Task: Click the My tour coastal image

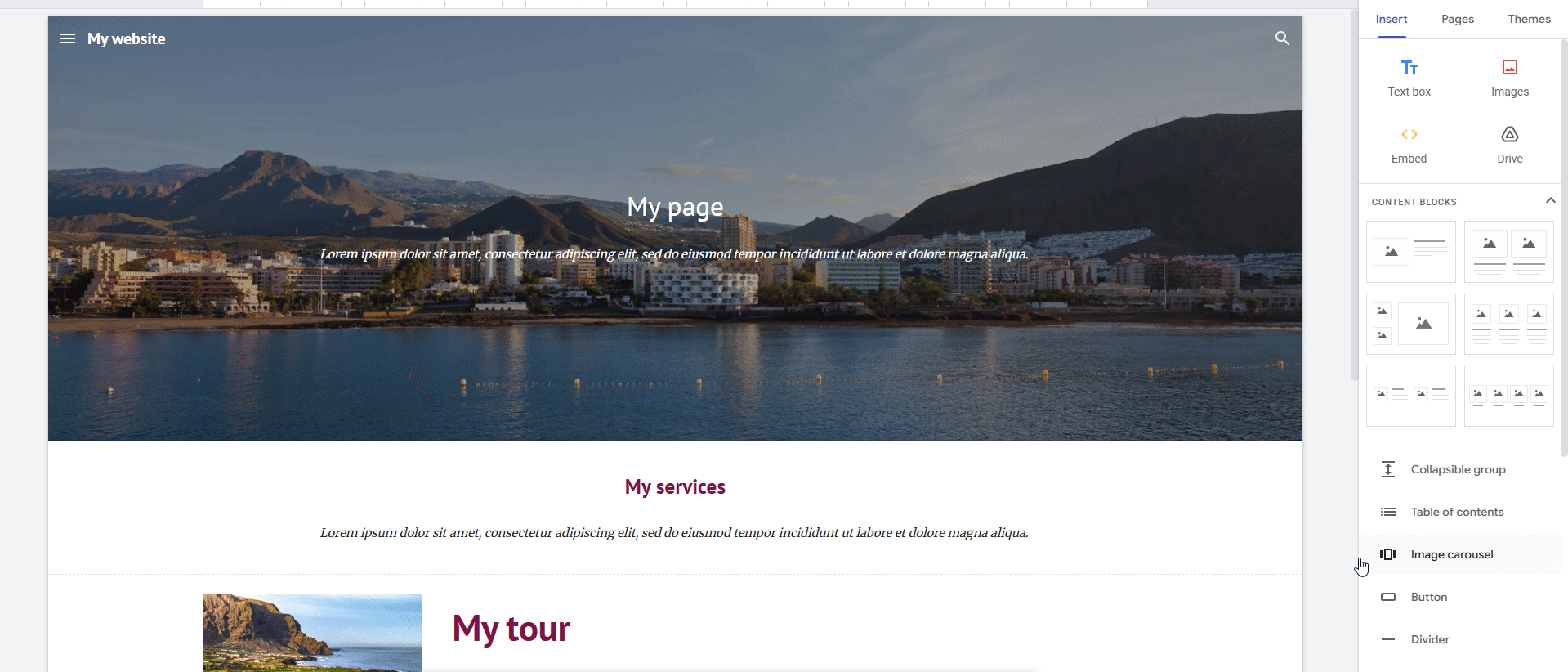Action: [312, 633]
